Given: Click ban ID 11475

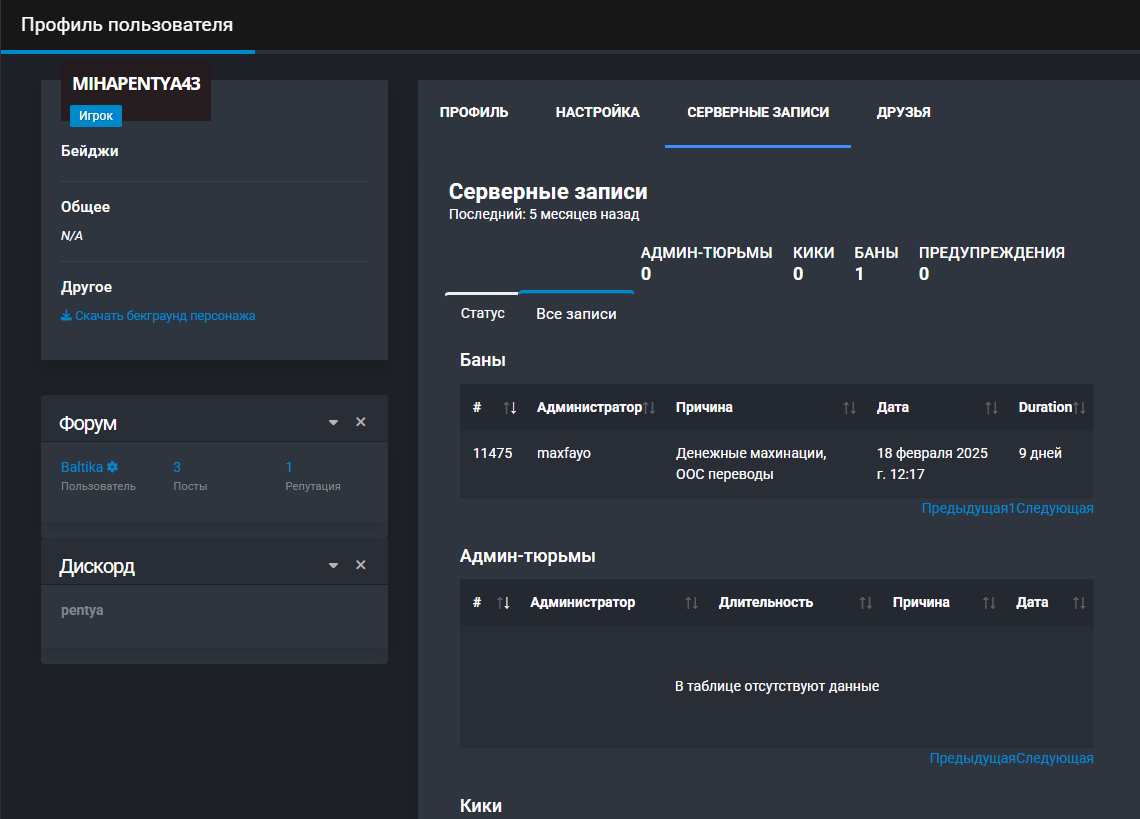Looking at the screenshot, I should click(x=493, y=453).
